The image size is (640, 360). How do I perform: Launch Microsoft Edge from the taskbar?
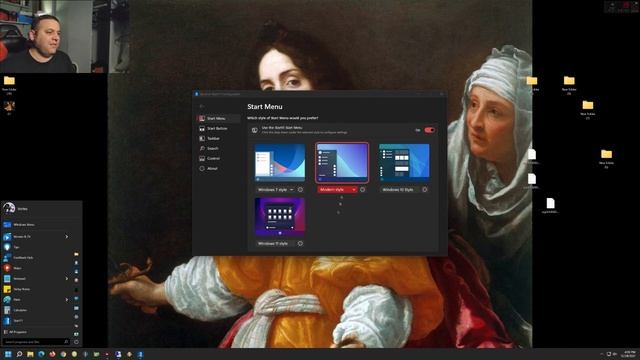(41, 354)
